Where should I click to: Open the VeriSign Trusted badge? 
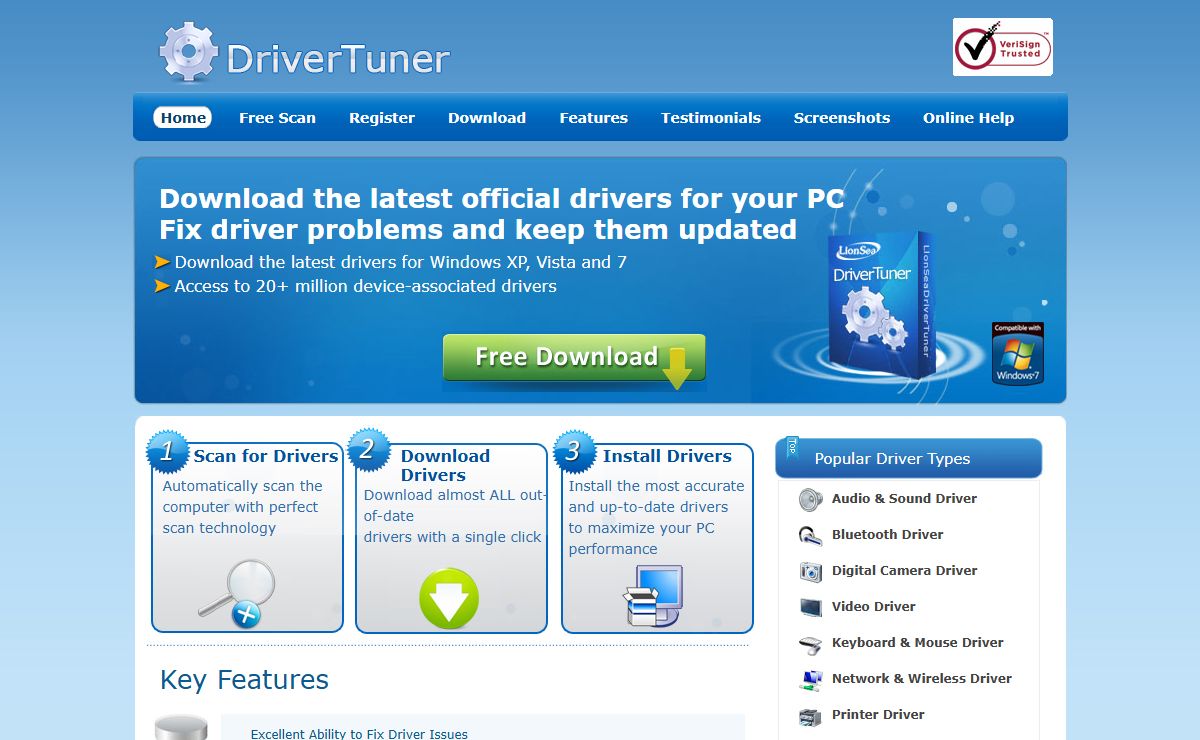coord(1003,47)
